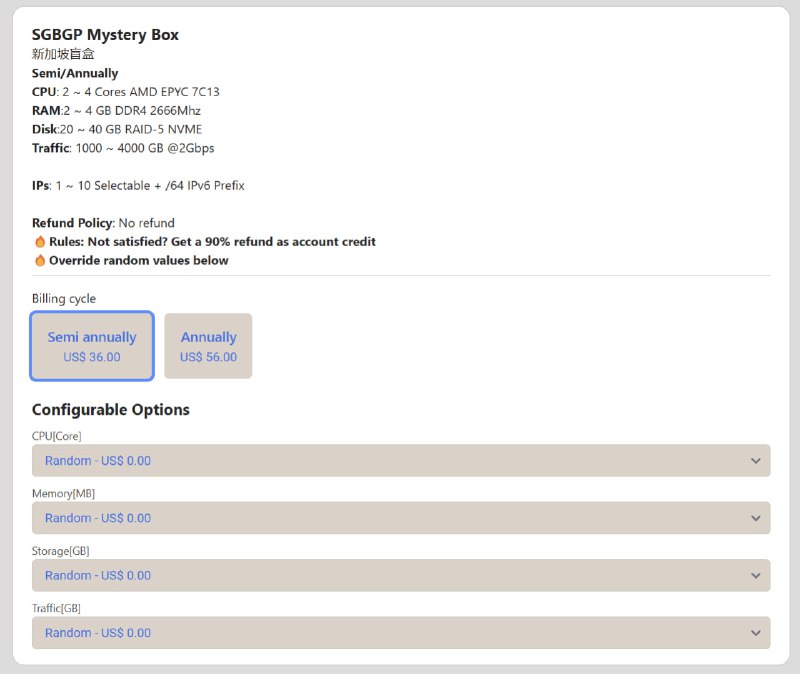The width and height of the screenshot is (800, 674).
Task: Click the Configurable Options heading
Action: pyautogui.click(x=110, y=410)
